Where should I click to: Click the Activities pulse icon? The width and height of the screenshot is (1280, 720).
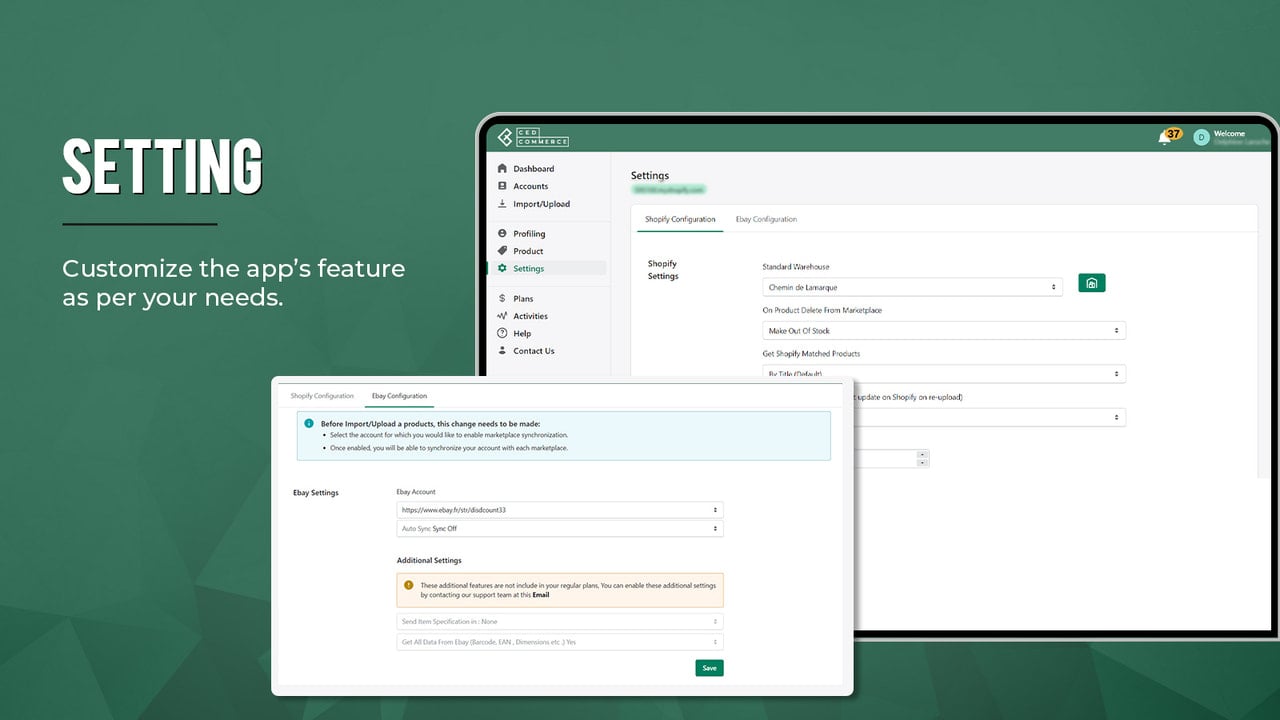(x=502, y=315)
